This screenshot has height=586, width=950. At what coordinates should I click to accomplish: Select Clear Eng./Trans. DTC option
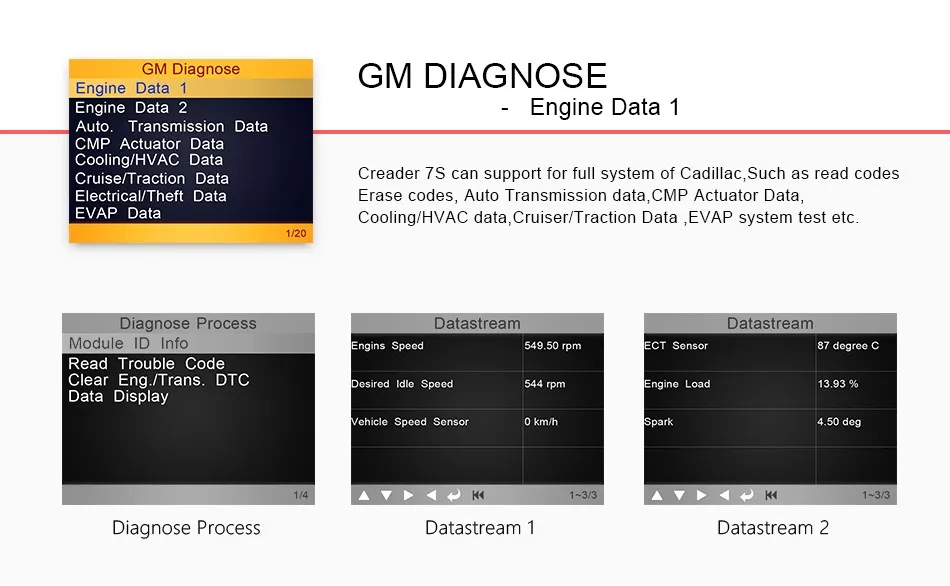click(x=159, y=380)
